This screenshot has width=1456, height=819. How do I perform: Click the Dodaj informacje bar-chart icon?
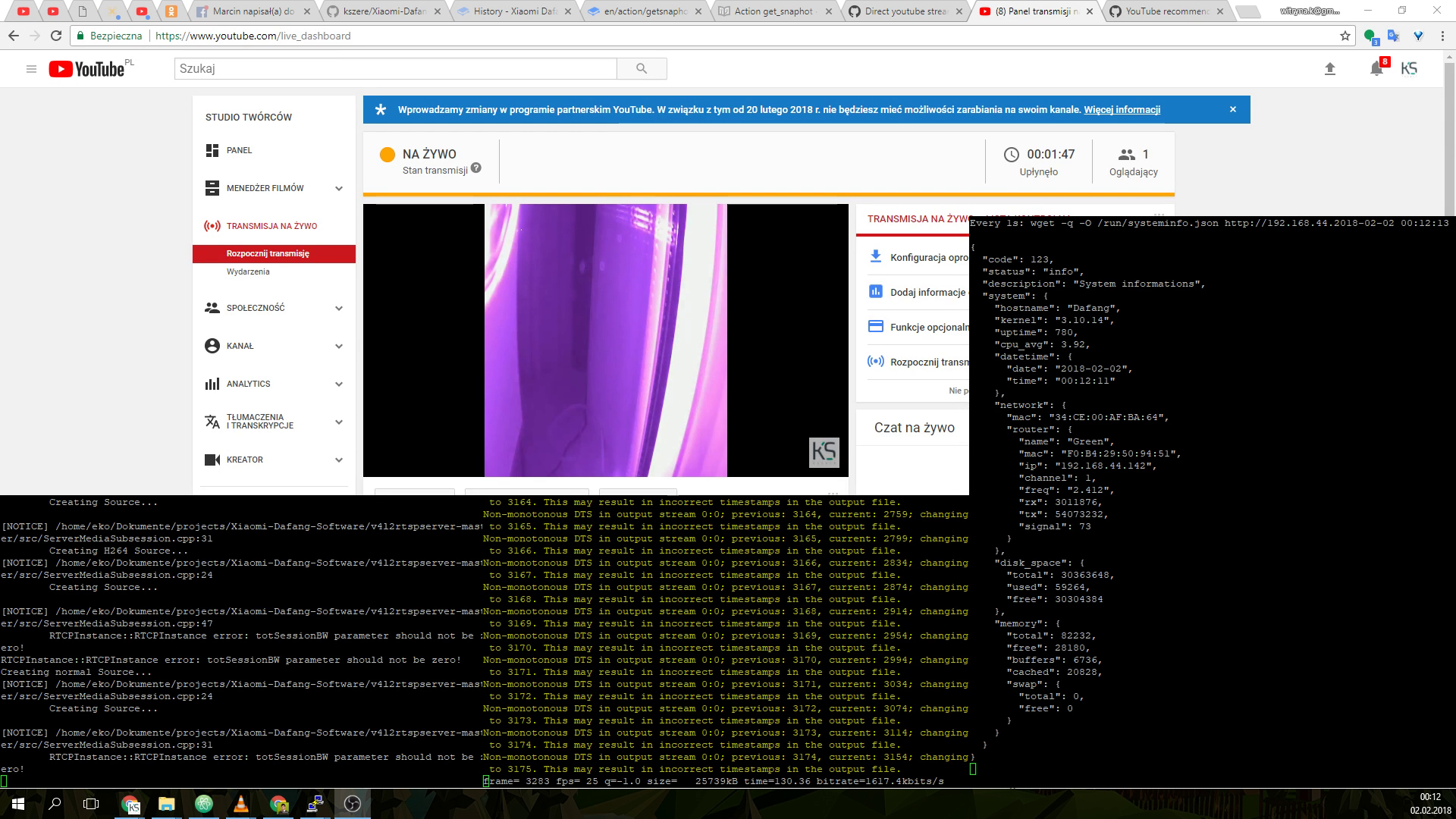[x=876, y=292]
